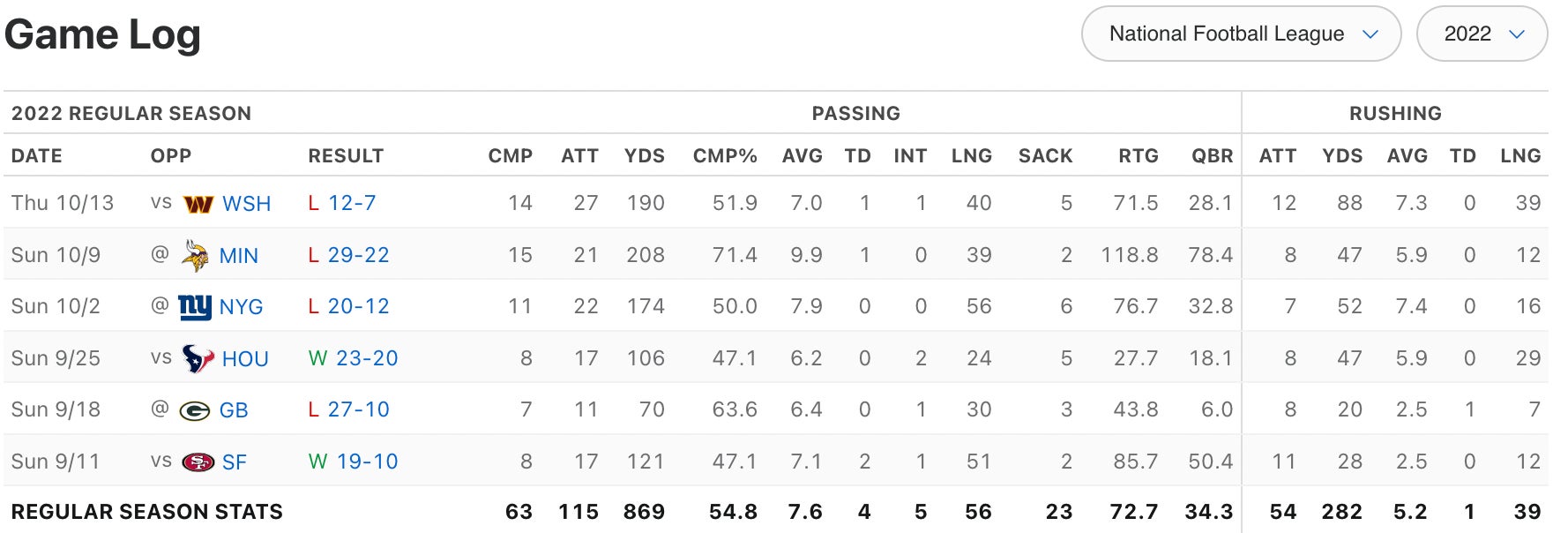
Task: View the 23-20 win result
Action: 366,358
